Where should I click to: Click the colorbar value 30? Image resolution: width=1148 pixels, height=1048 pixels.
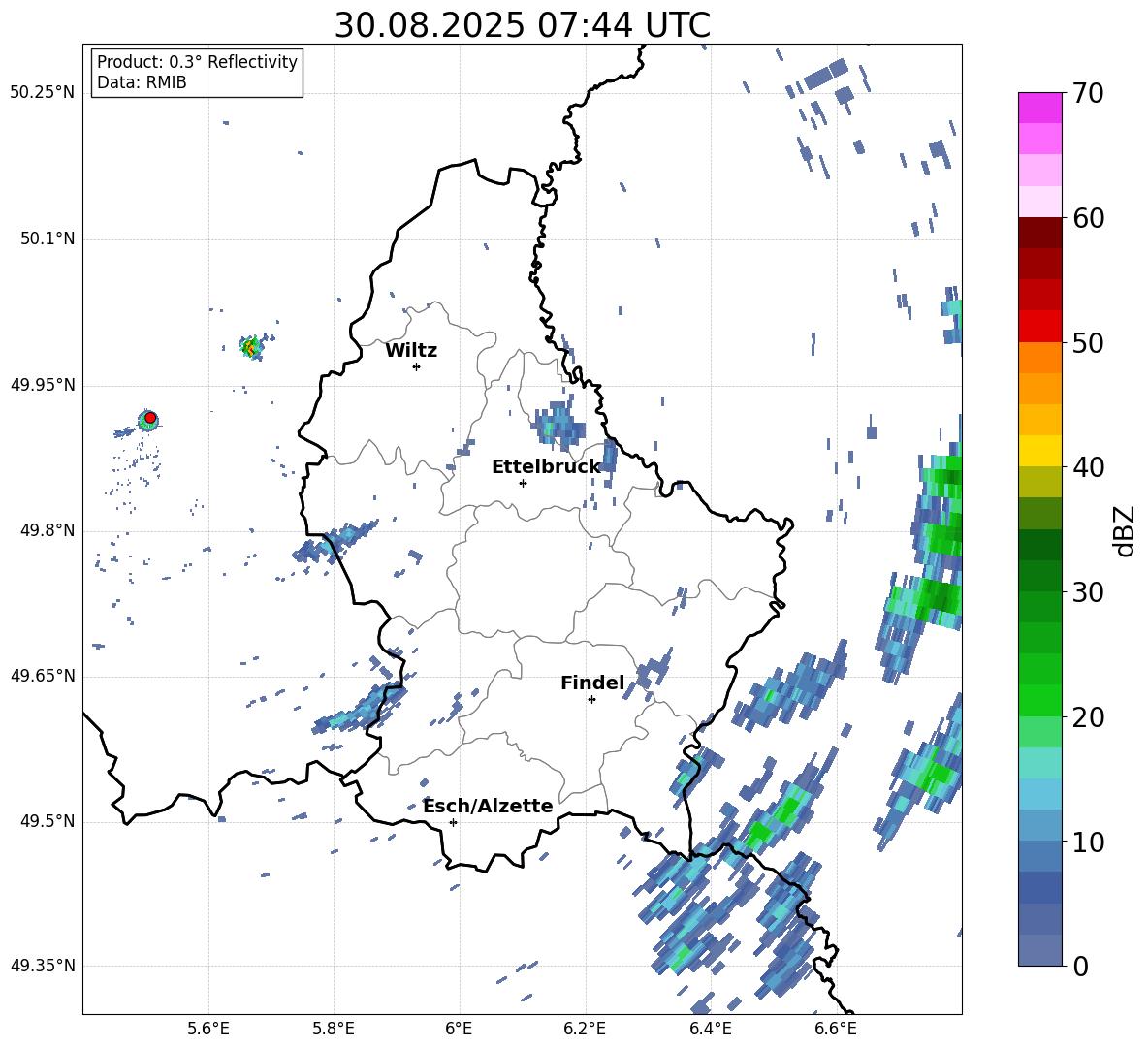coord(1087,591)
